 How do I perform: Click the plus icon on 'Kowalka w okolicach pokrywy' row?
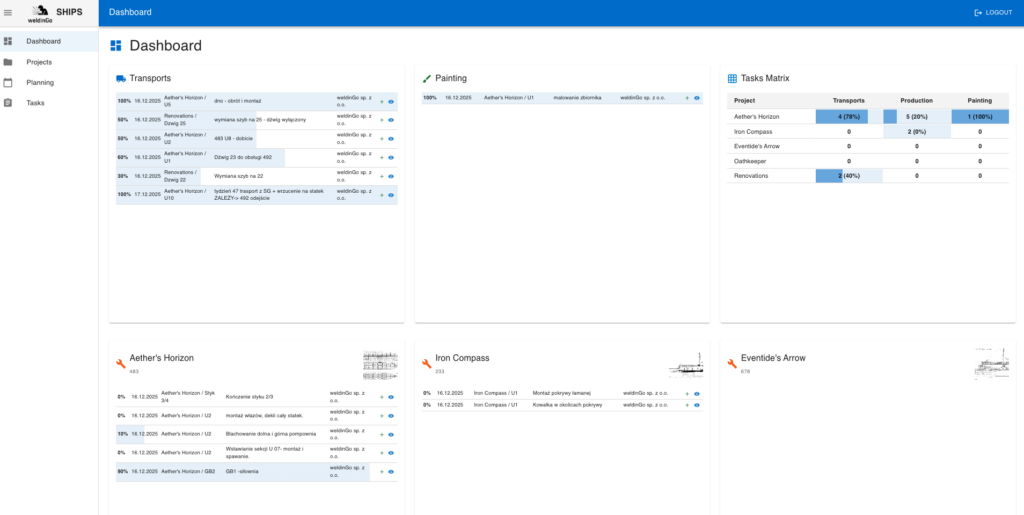(687, 405)
